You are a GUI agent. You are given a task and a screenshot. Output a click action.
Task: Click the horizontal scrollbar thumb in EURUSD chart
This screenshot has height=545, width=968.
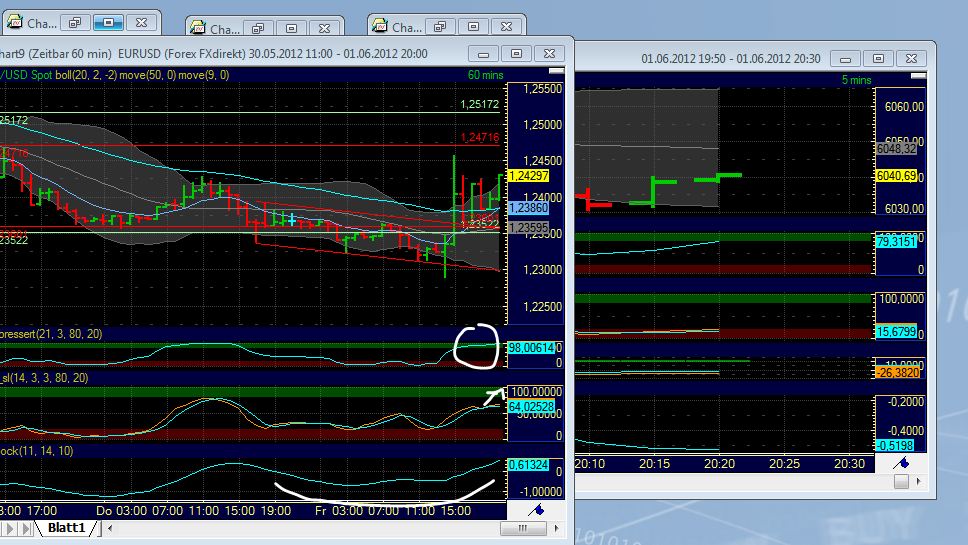point(523,528)
